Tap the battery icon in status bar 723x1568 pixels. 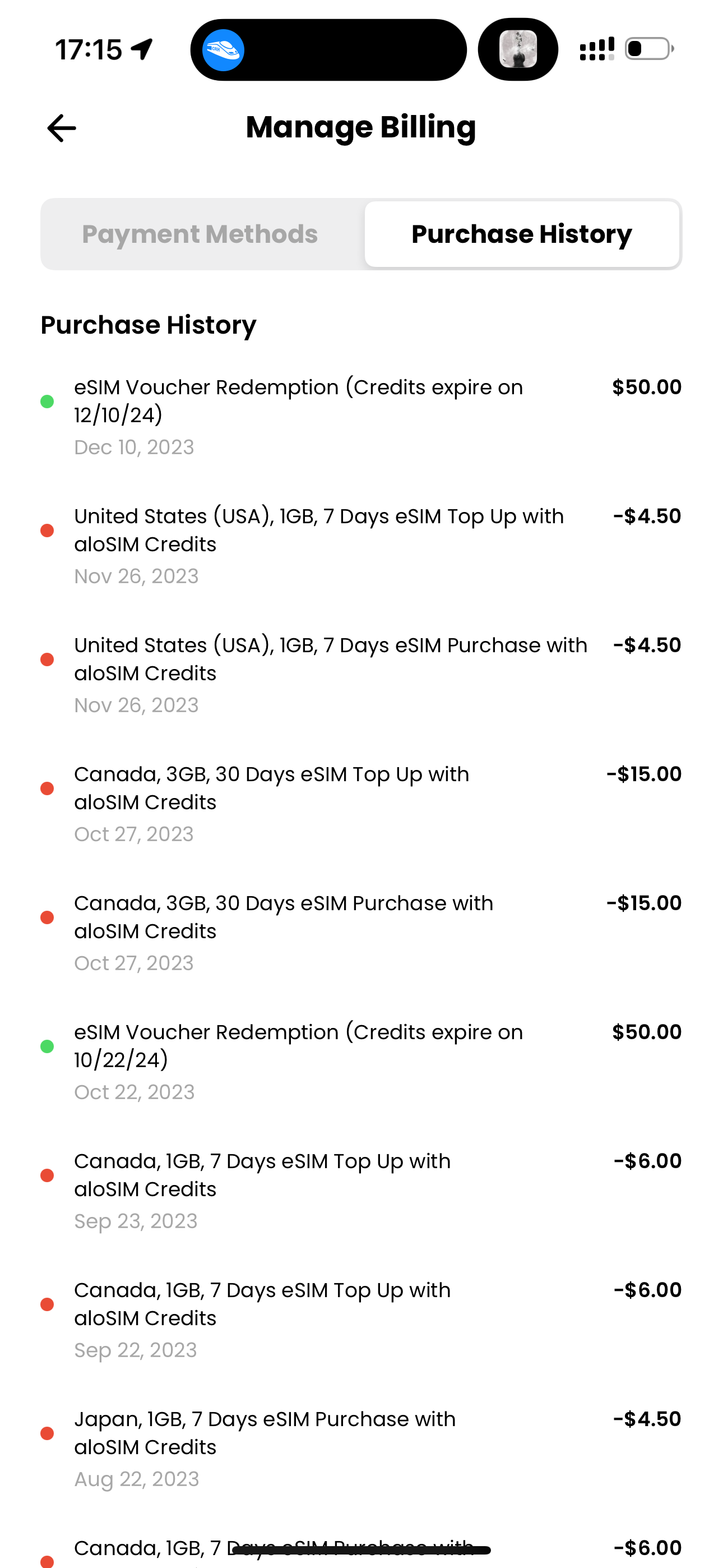click(x=649, y=49)
